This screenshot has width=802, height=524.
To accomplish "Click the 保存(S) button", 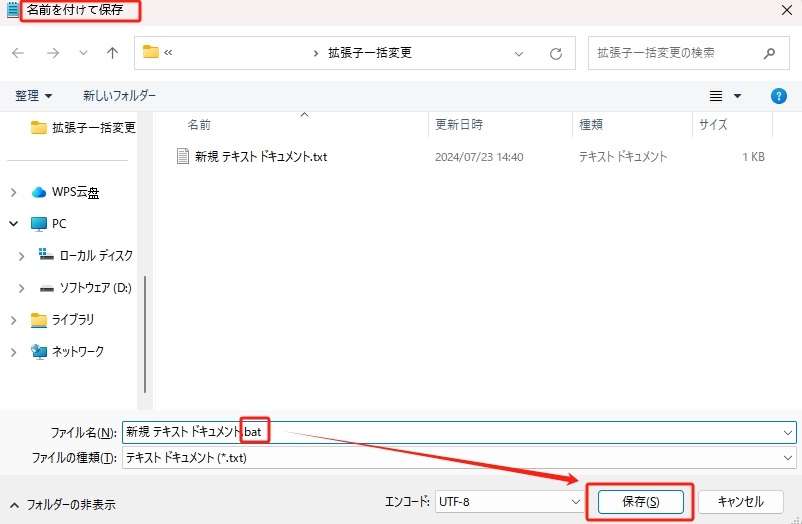I will click(640, 501).
